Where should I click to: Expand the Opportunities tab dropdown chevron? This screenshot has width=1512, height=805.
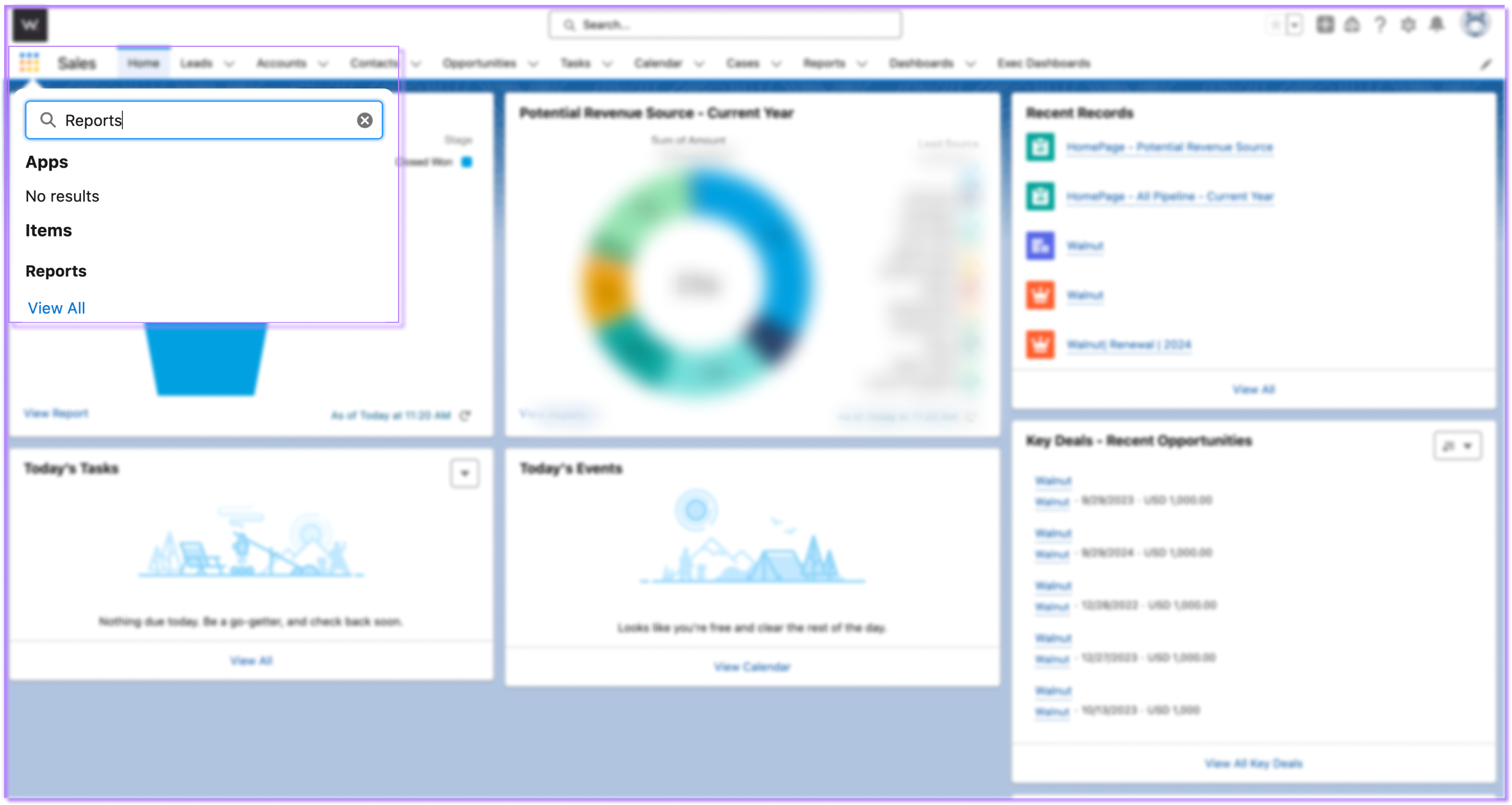(x=533, y=64)
